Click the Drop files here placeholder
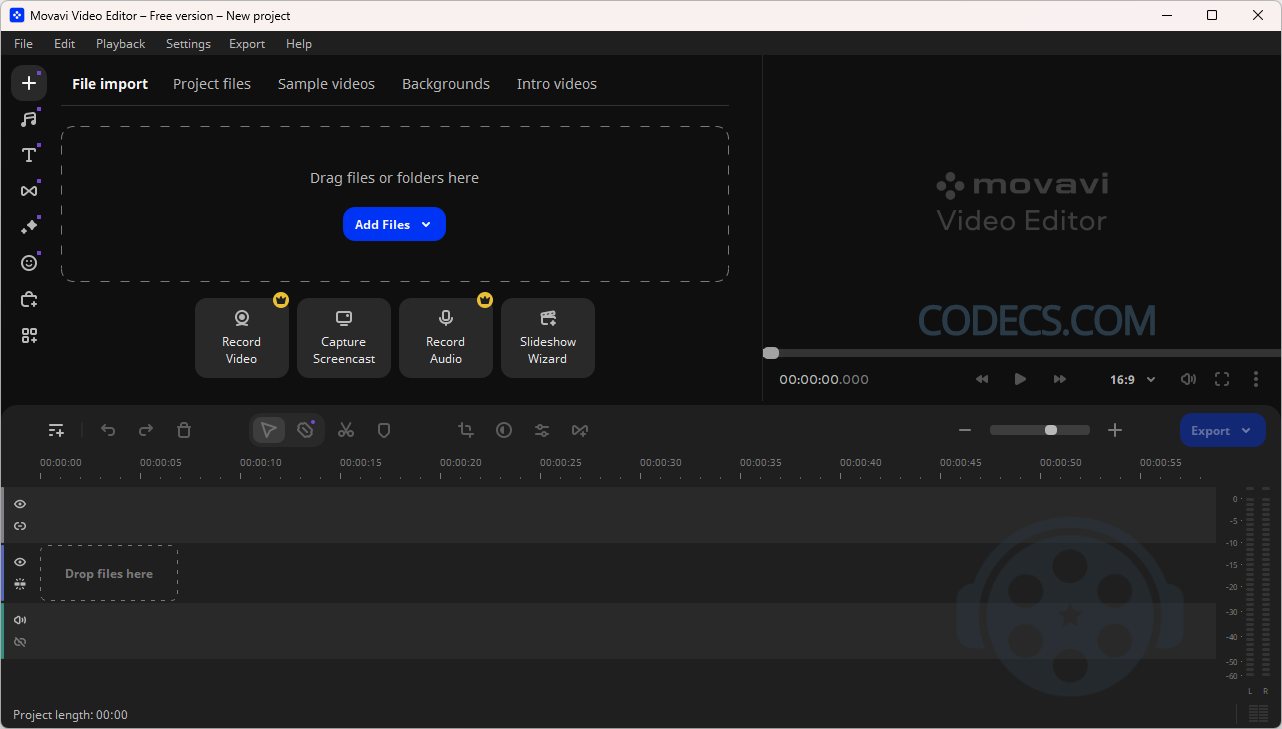 point(109,574)
